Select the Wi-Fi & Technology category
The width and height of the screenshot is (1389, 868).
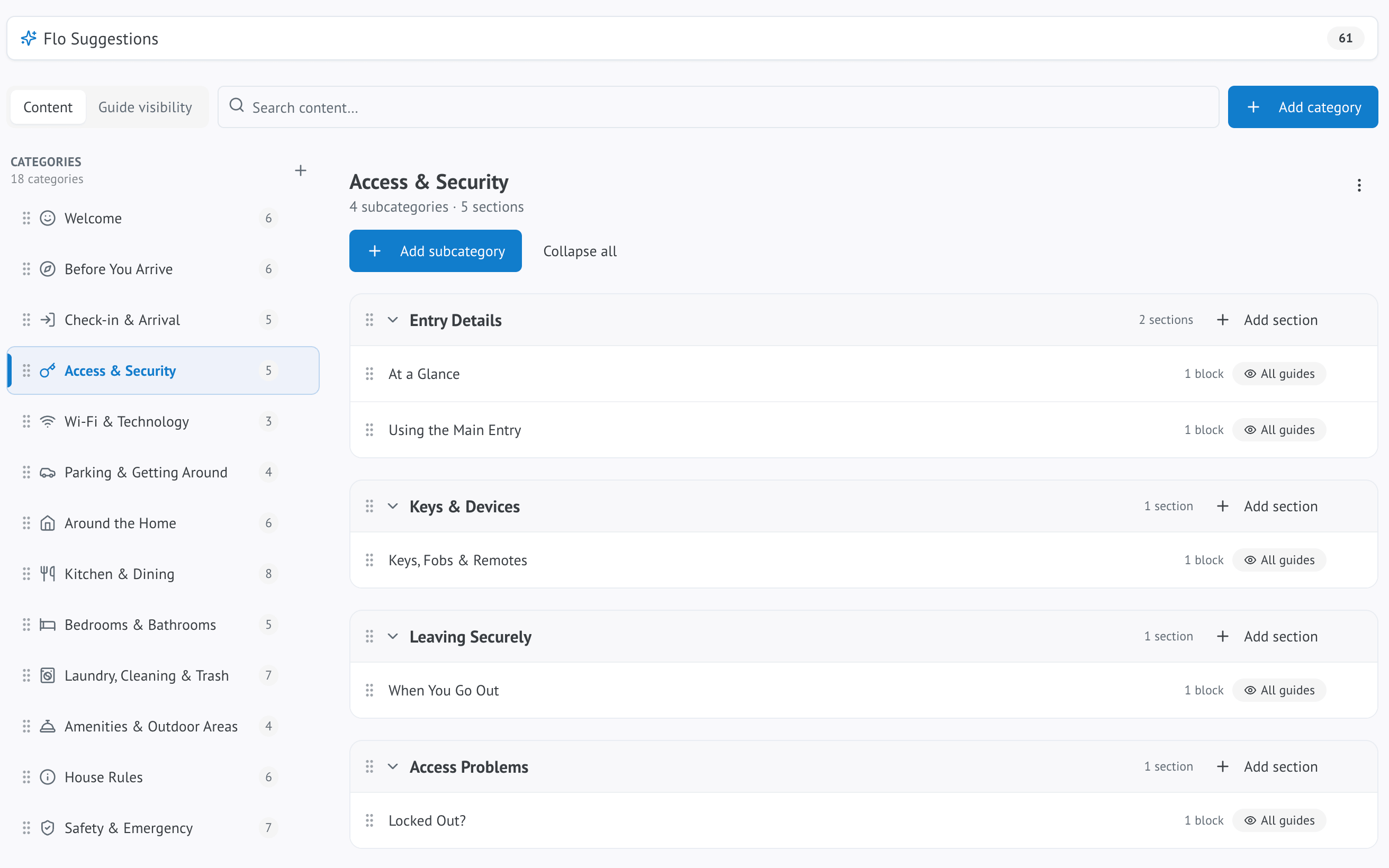[163, 421]
